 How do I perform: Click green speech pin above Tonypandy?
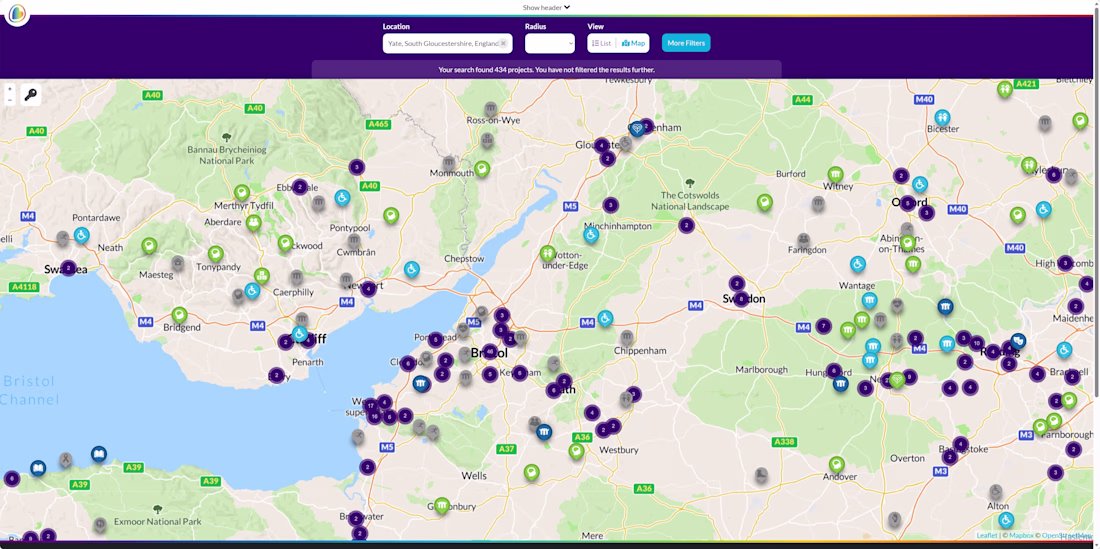pos(215,254)
